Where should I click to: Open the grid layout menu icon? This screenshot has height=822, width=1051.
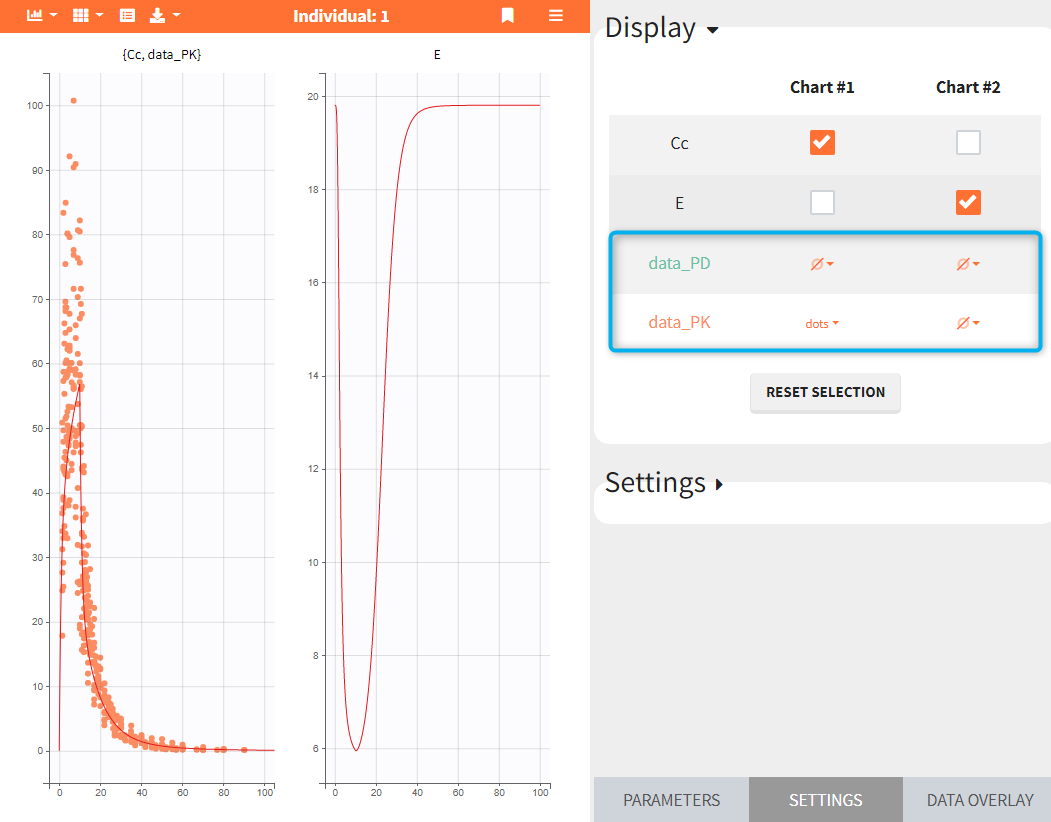(x=88, y=16)
